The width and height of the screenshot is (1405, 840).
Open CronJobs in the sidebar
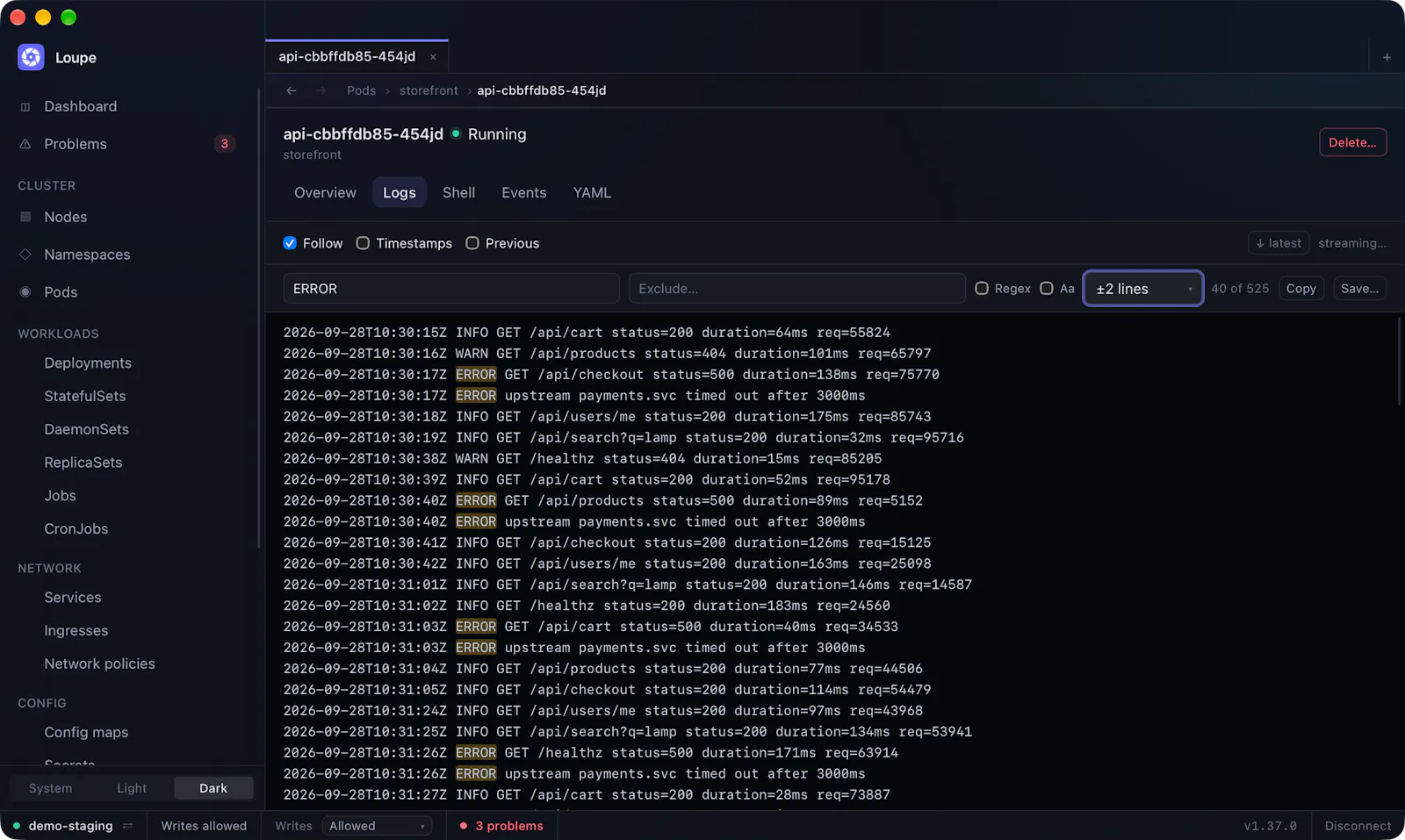76,529
